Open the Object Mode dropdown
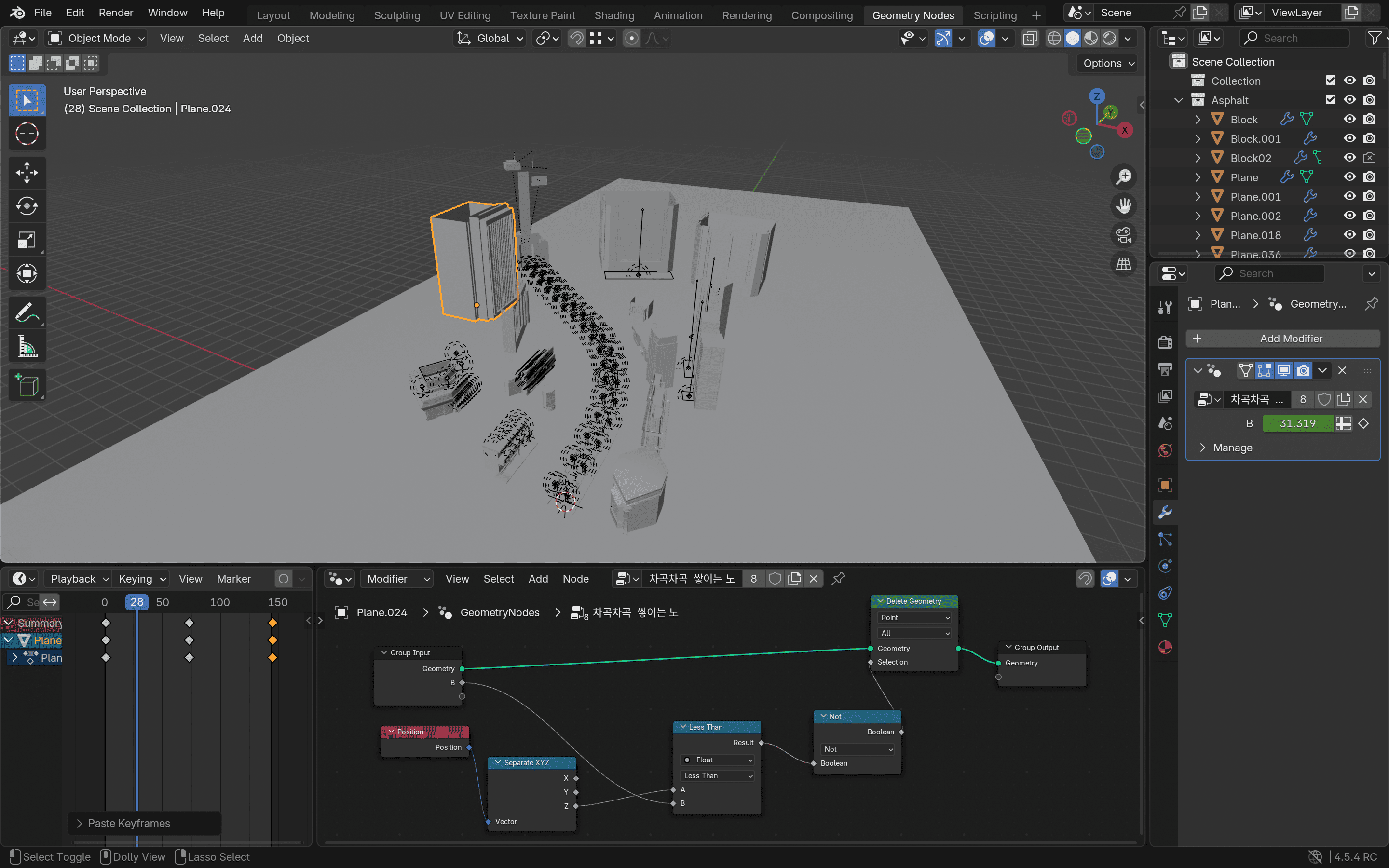 click(x=96, y=39)
